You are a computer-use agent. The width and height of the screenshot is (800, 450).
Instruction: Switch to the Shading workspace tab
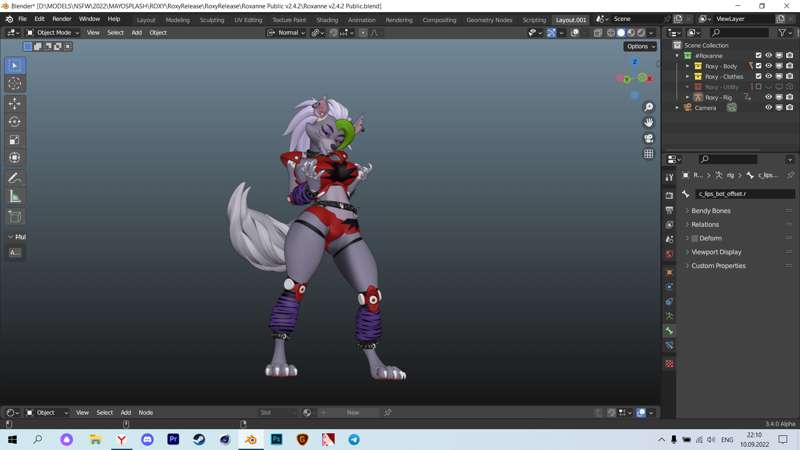pyautogui.click(x=327, y=20)
